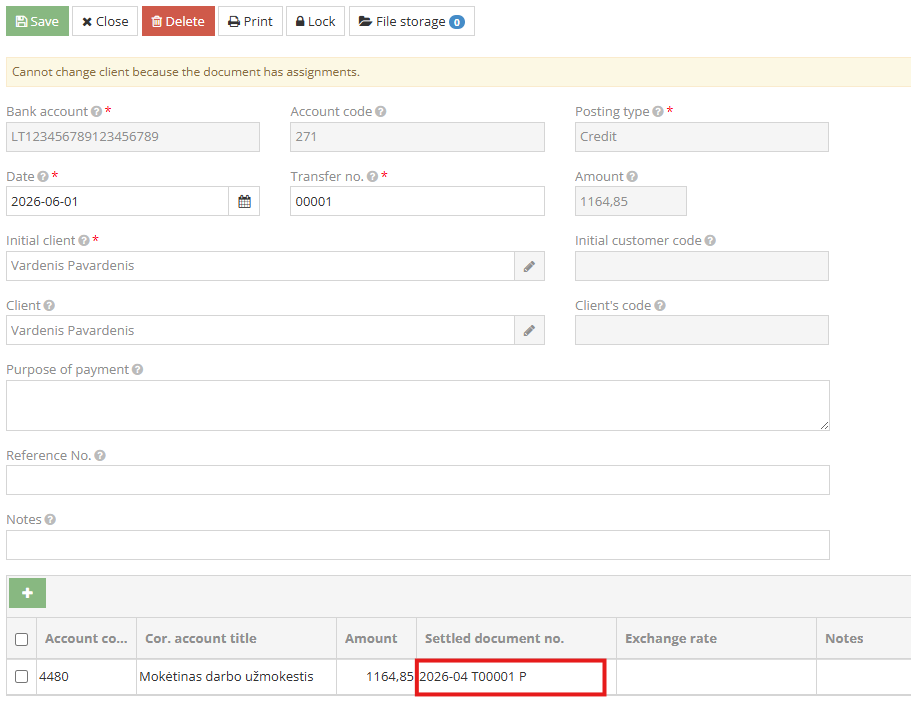Show help for Transfer no.
Image resolution: width=911 pixels, height=704 pixels.
tap(372, 177)
